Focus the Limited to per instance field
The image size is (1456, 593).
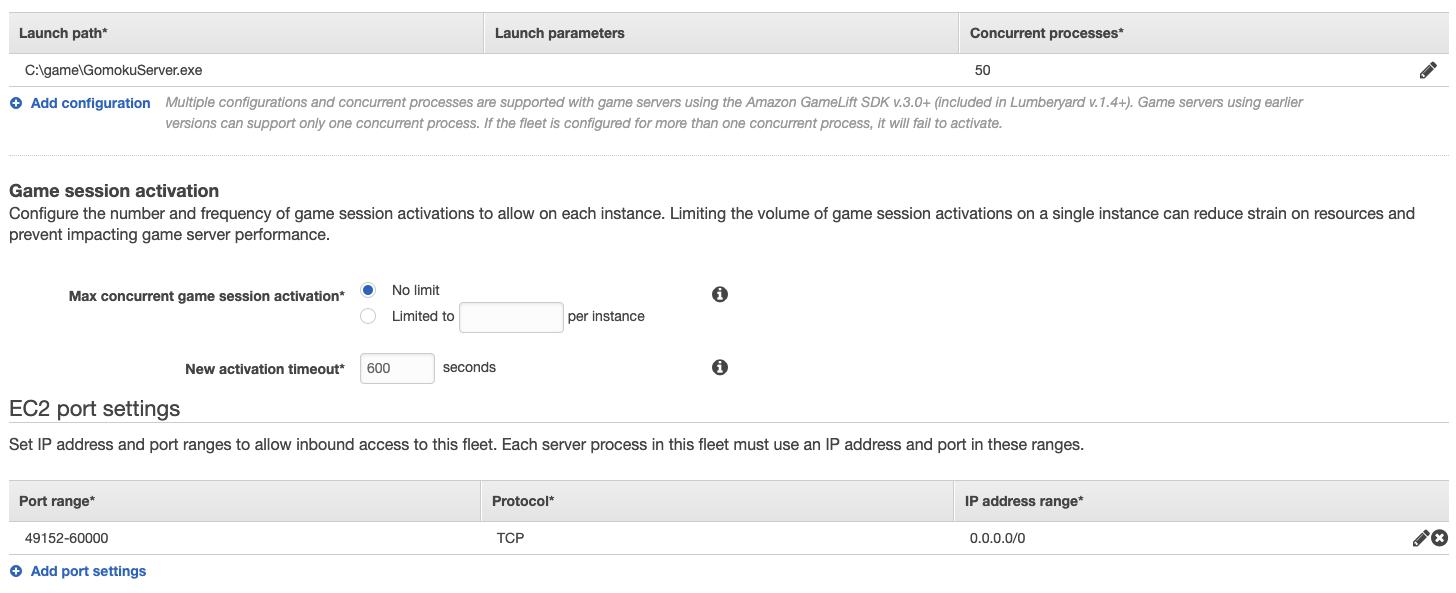point(511,317)
